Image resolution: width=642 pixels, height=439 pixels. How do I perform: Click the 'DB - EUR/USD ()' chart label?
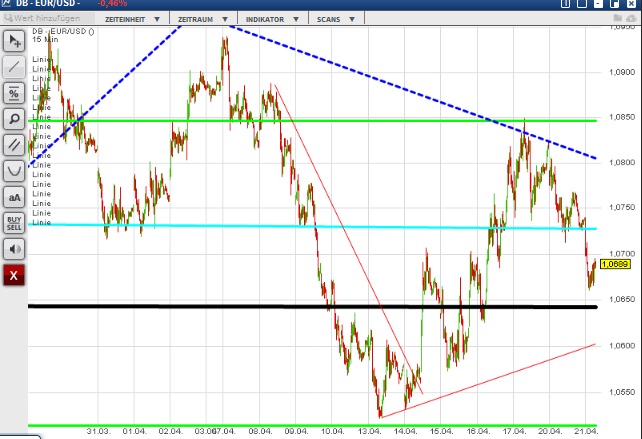click(x=63, y=31)
